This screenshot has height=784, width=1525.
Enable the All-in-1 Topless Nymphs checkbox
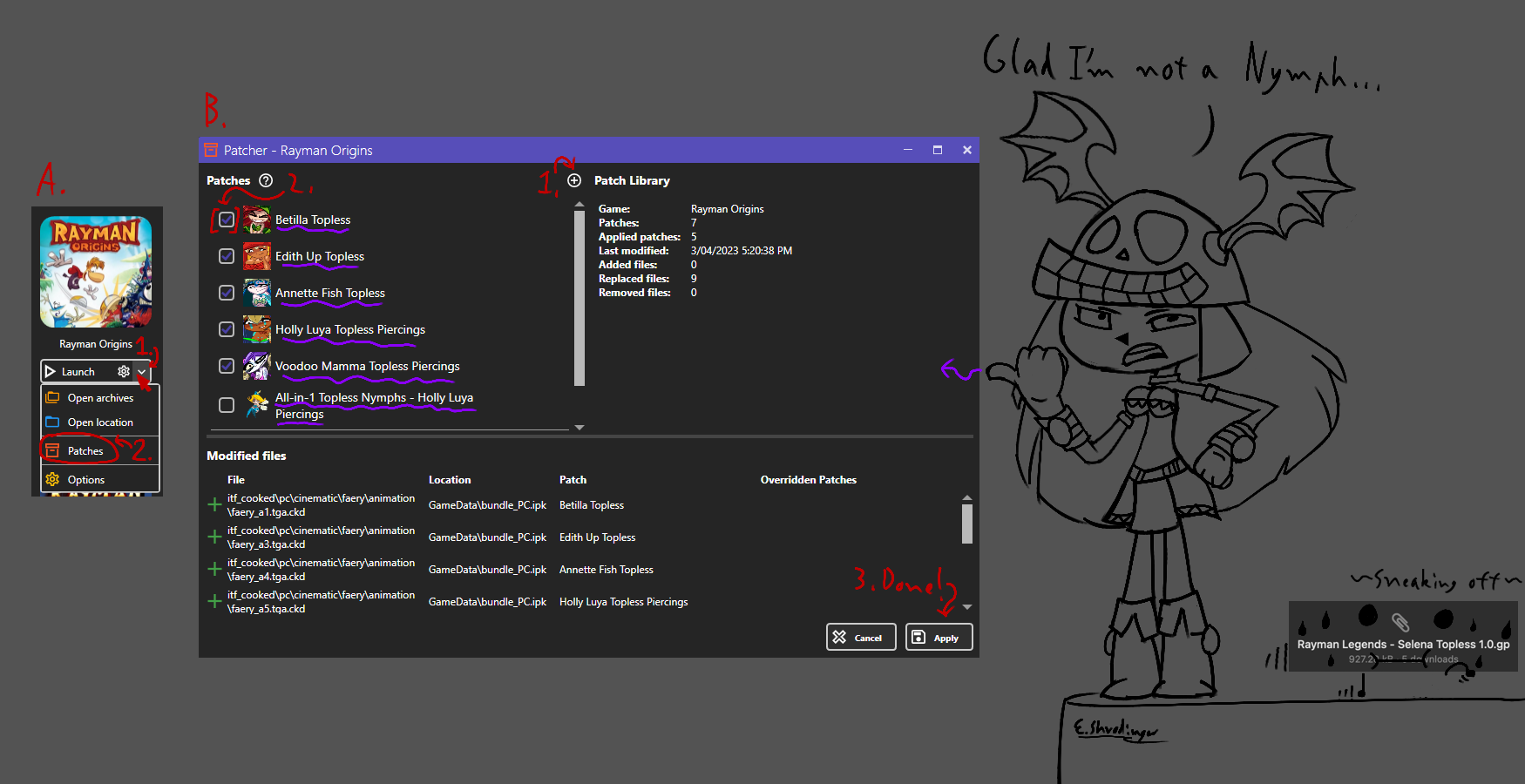click(227, 405)
